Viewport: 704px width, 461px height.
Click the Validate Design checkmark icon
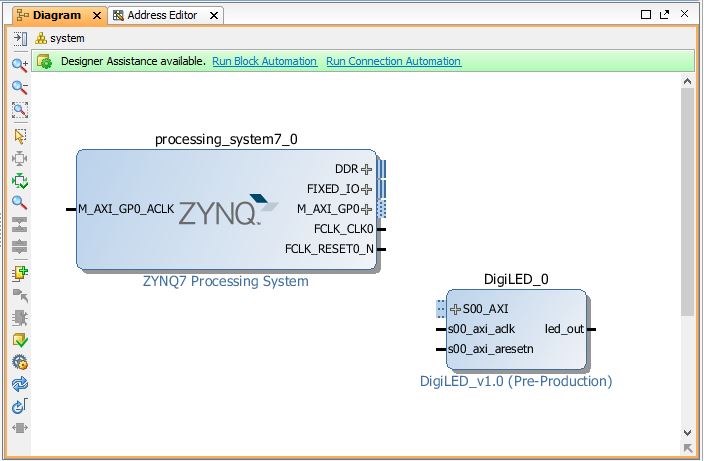(x=20, y=340)
